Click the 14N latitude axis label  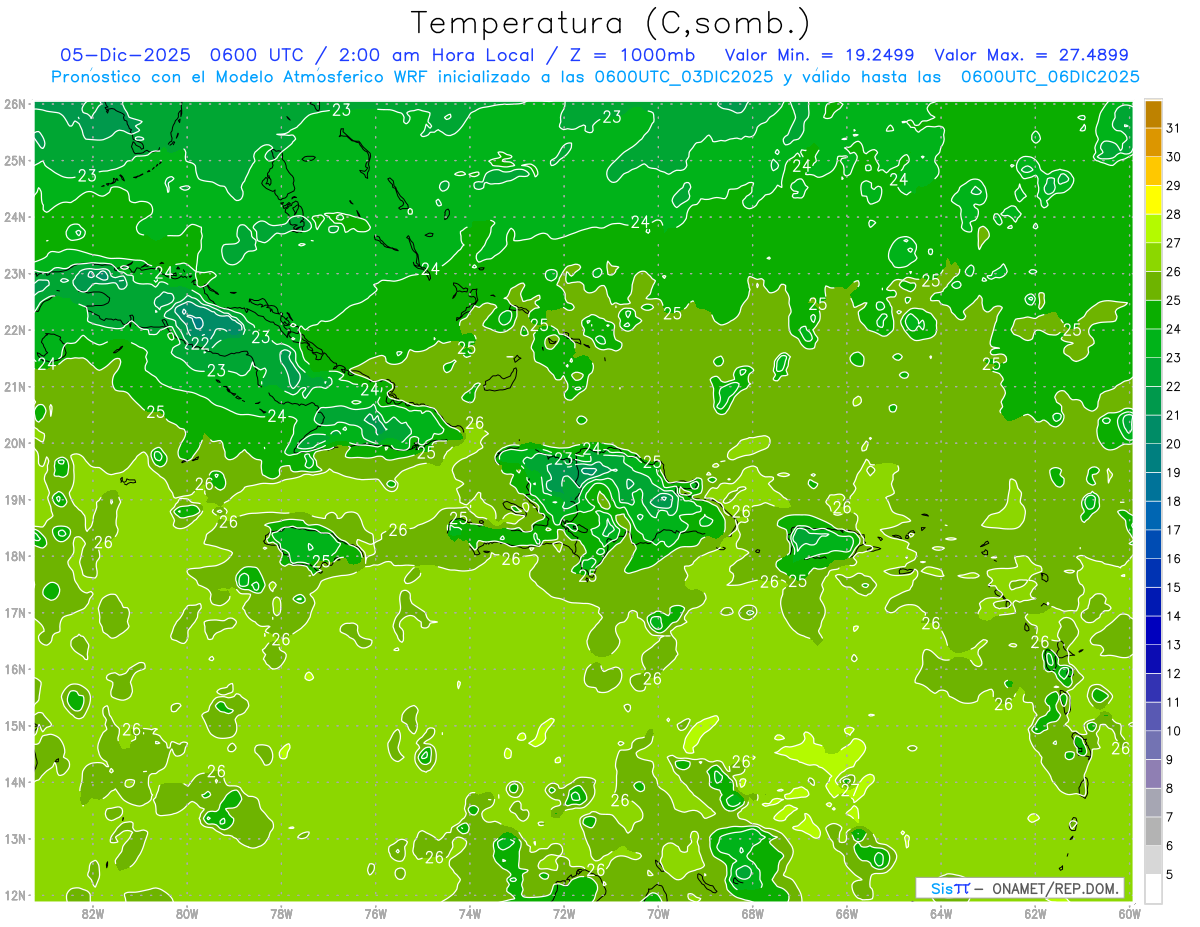point(14,782)
